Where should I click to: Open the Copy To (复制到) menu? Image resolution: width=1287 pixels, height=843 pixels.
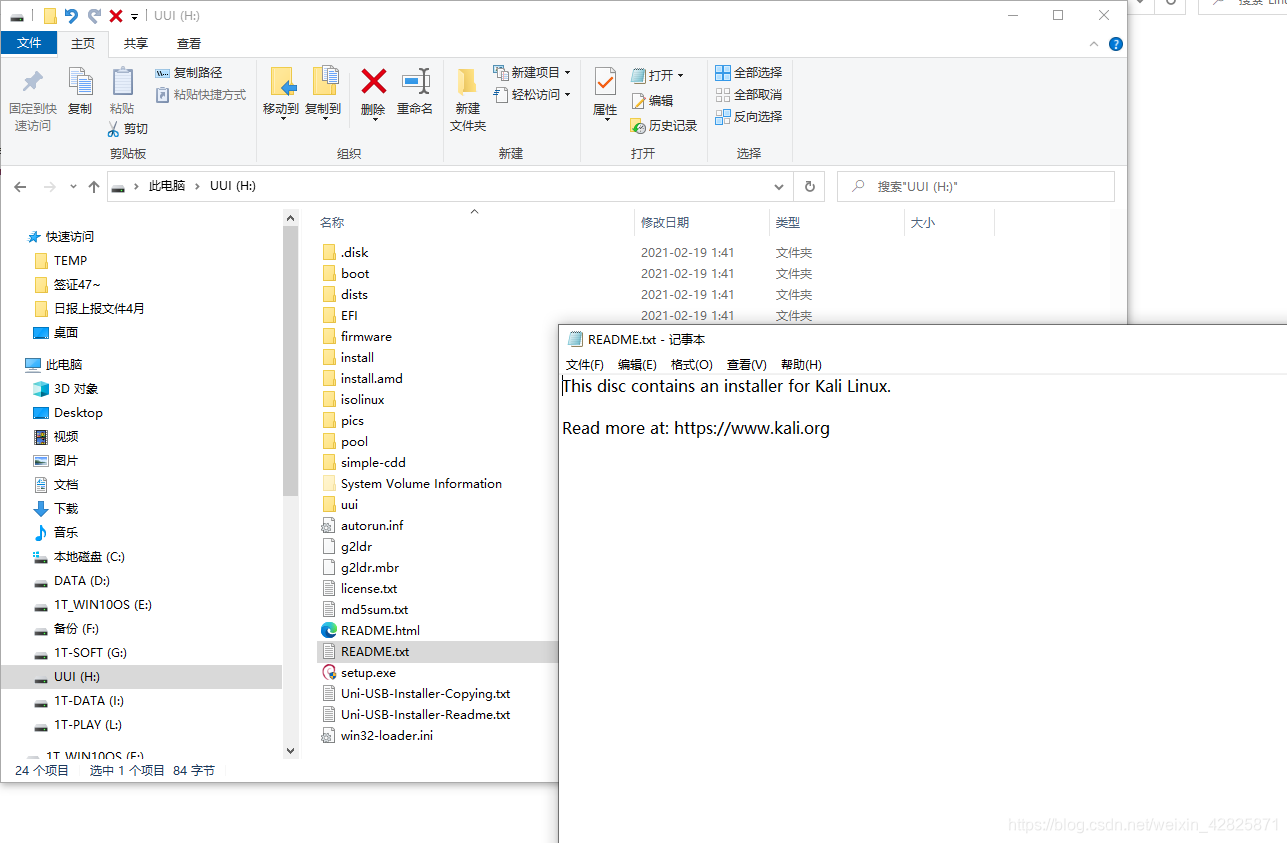[x=323, y=94]
